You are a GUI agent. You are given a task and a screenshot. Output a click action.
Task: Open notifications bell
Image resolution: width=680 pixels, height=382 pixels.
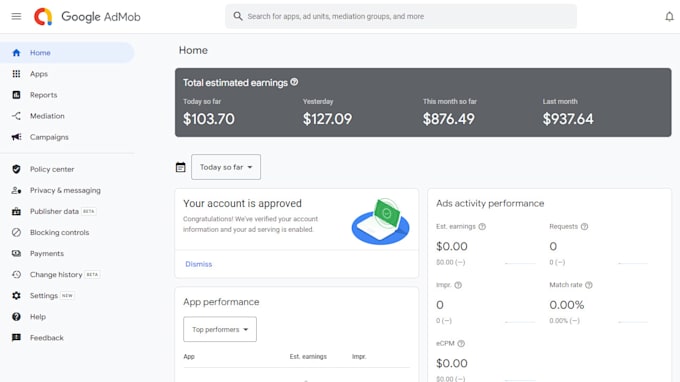[669, 16]
